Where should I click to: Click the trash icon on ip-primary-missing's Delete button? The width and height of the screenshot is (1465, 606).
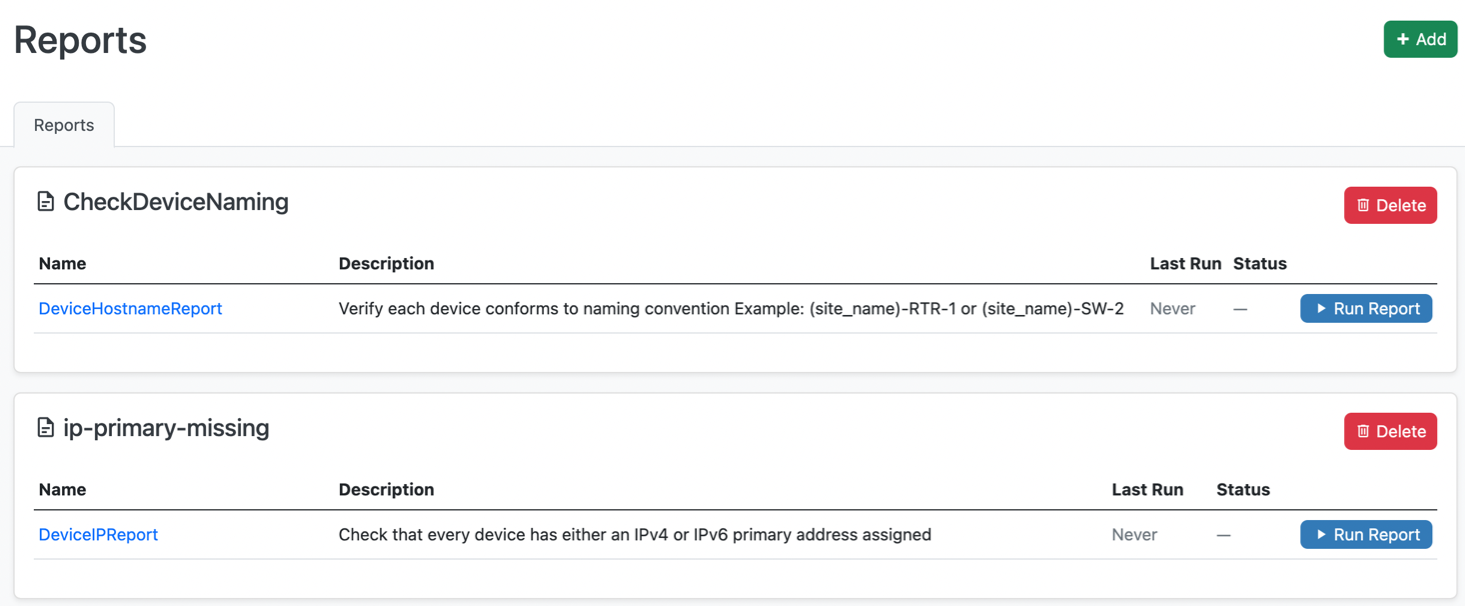click(1362, 431)
